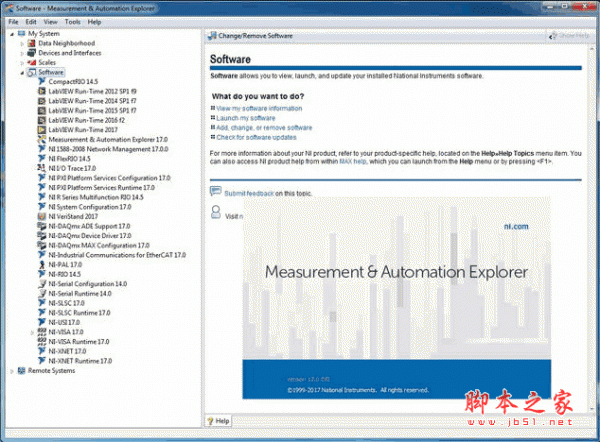Click View my software information link

click(x=259, y=108)
